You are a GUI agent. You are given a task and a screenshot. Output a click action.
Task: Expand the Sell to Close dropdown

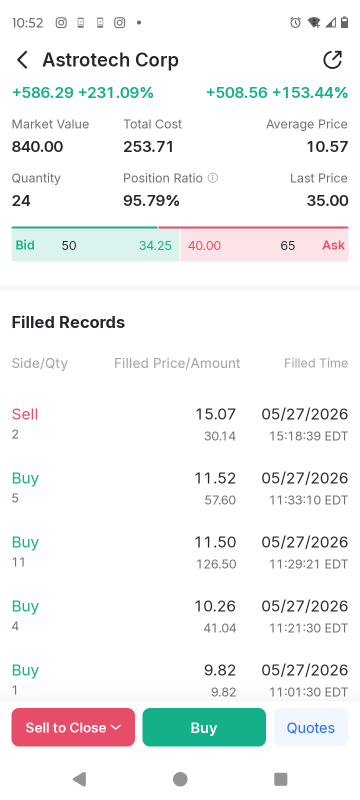point(73,727)
